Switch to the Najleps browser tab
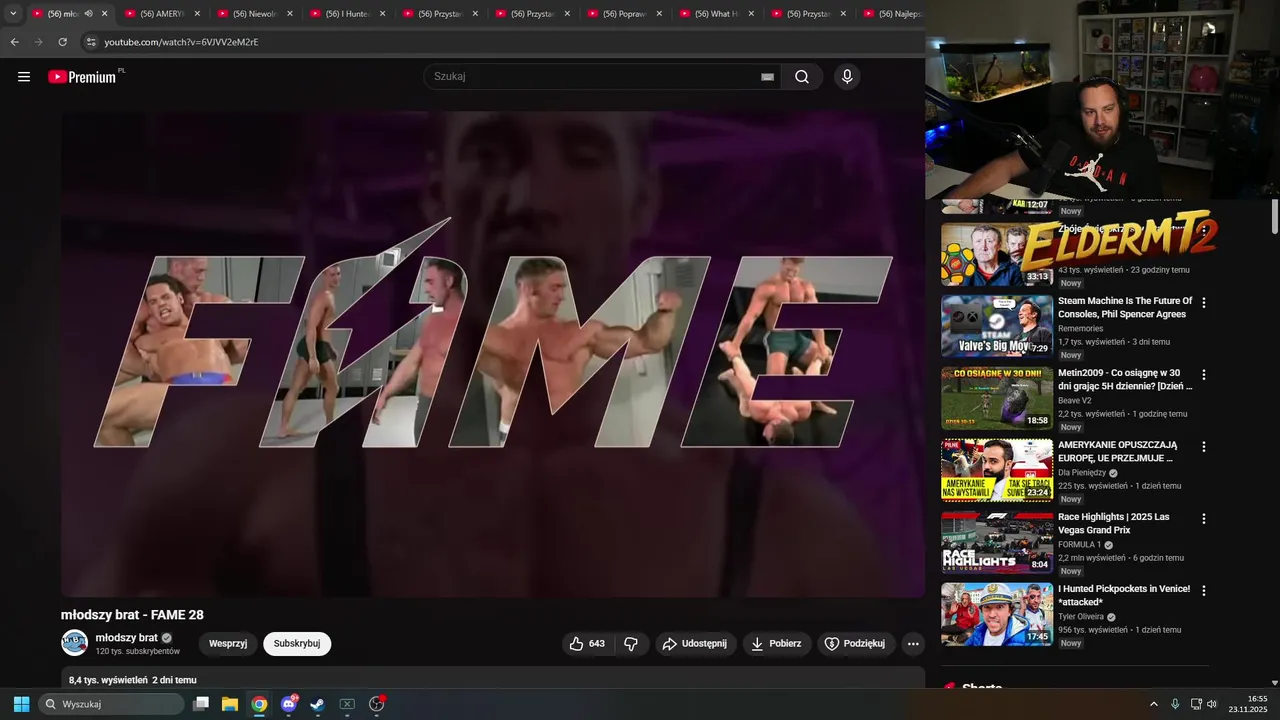 click(x=893, y=14)
